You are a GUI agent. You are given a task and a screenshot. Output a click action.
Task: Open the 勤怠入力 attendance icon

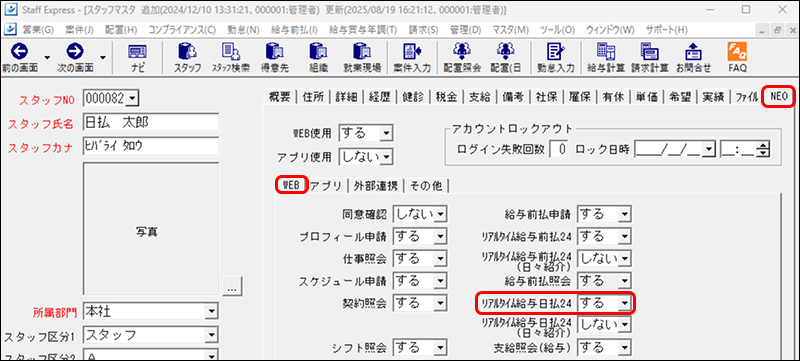pyautogui.click(x=555, y=51)
